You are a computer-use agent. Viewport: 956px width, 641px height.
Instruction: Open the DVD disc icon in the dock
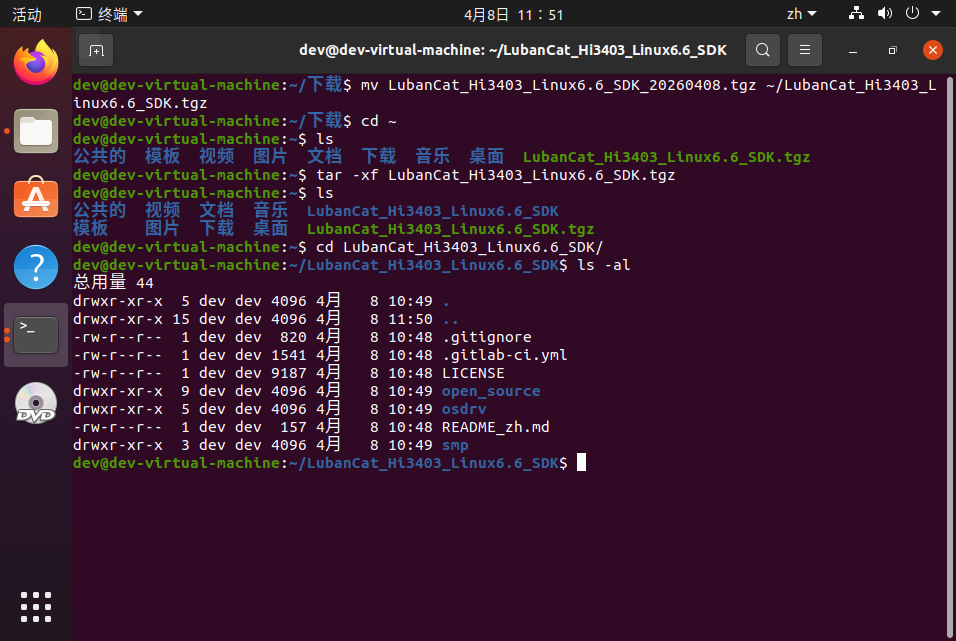[35, 403]
